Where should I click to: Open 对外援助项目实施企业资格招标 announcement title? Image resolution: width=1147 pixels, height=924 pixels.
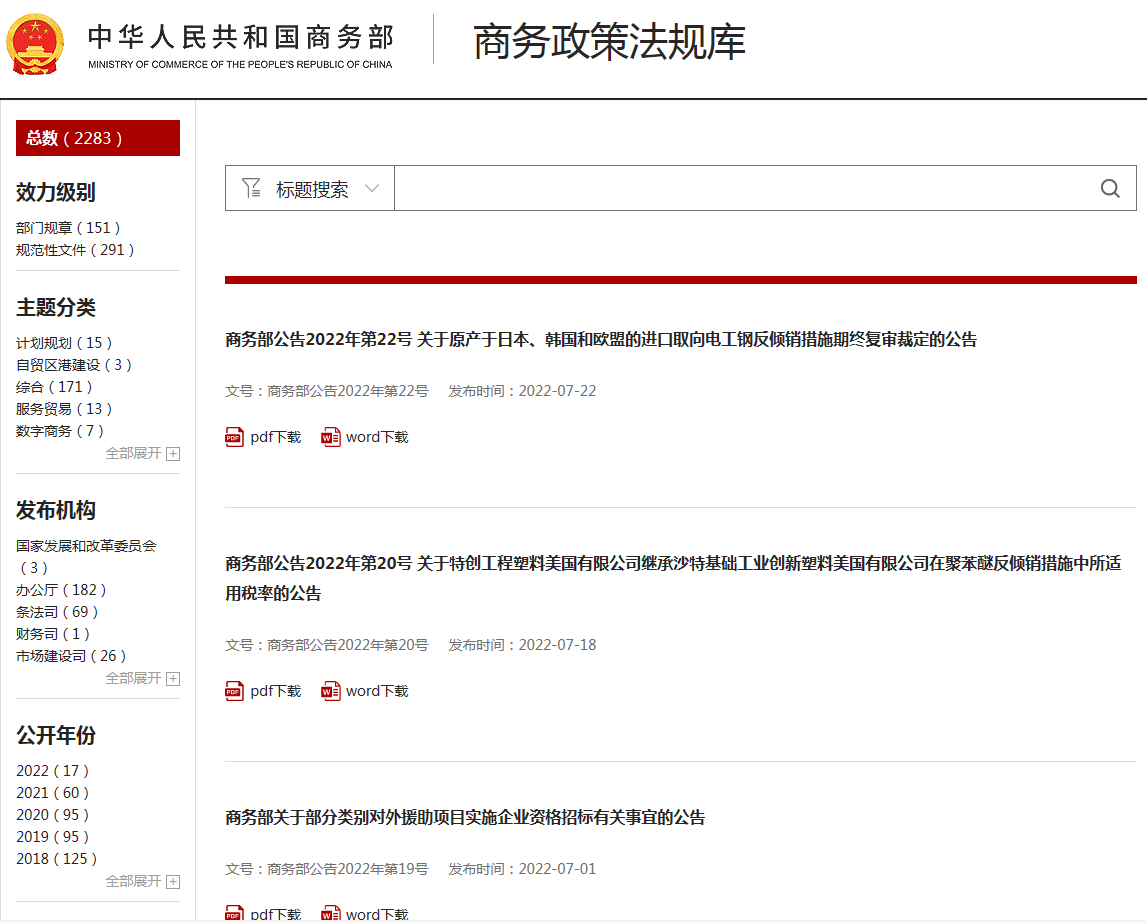465,817
